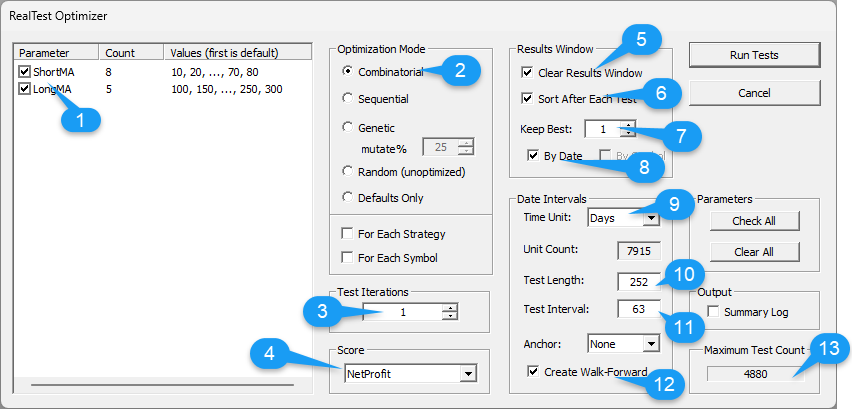The height and width of the screenshot is (409, 852).
Task: Click the Run Tests button
Action: 754,55
